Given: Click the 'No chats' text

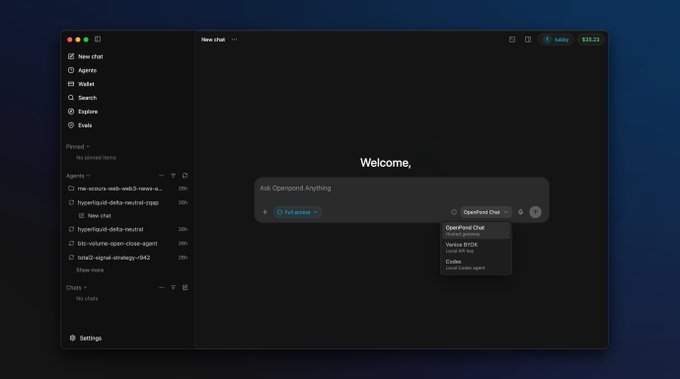Looking at the screenshot, I should pyautogui.click(x=87, y=298).
